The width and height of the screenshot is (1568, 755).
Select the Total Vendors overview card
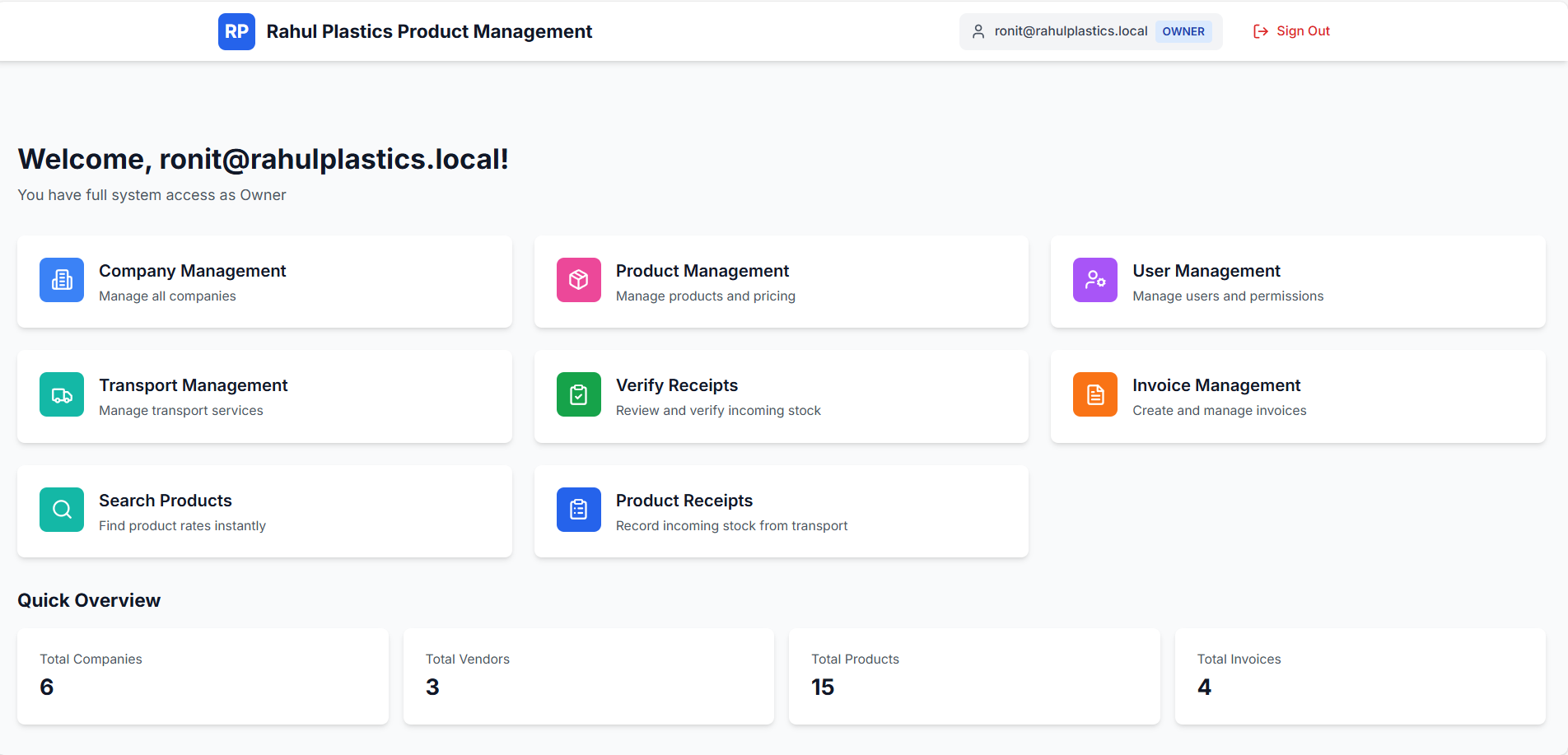tap(588, 676)
